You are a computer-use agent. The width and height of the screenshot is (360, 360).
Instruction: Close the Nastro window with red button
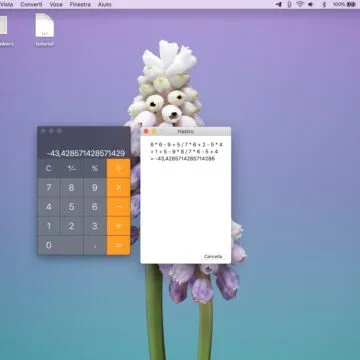(x=146, y=132)
